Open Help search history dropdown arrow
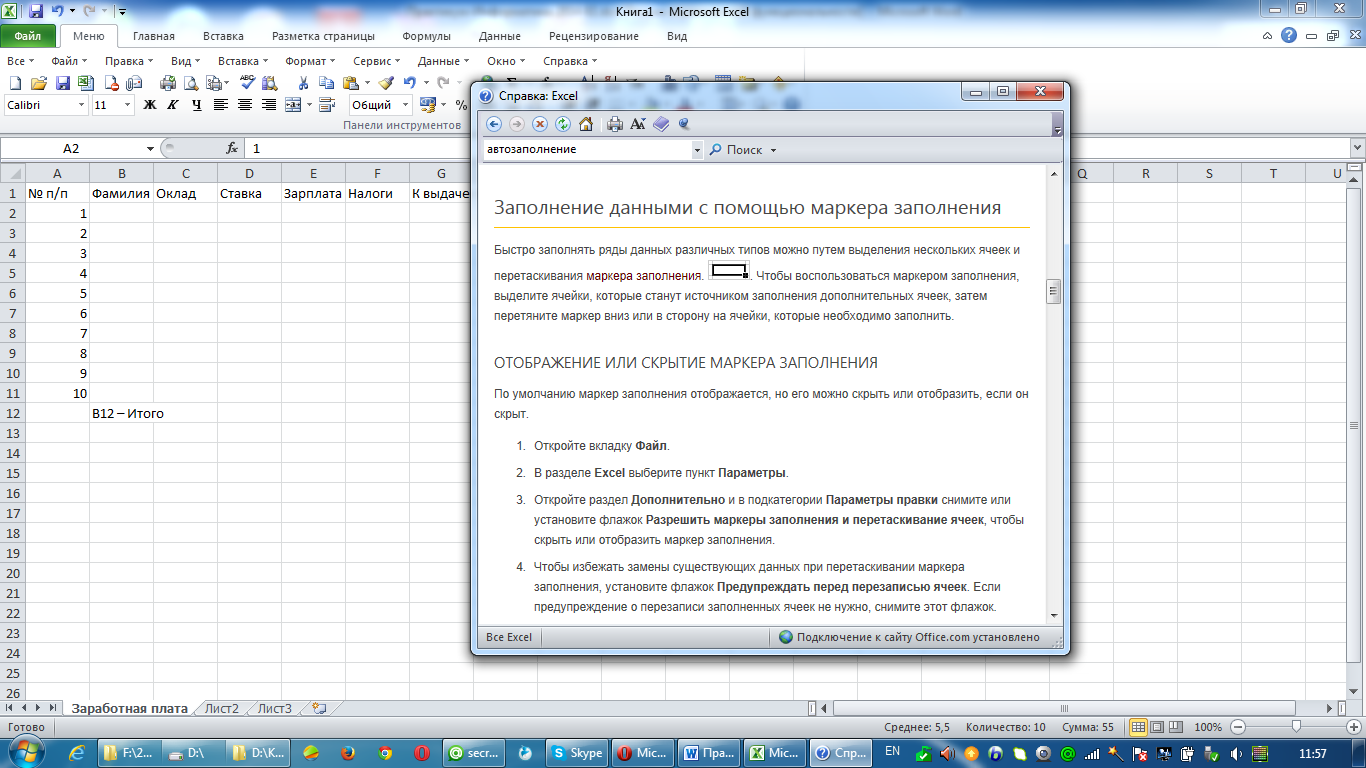 pyautogui.click(x=697, y=150)
